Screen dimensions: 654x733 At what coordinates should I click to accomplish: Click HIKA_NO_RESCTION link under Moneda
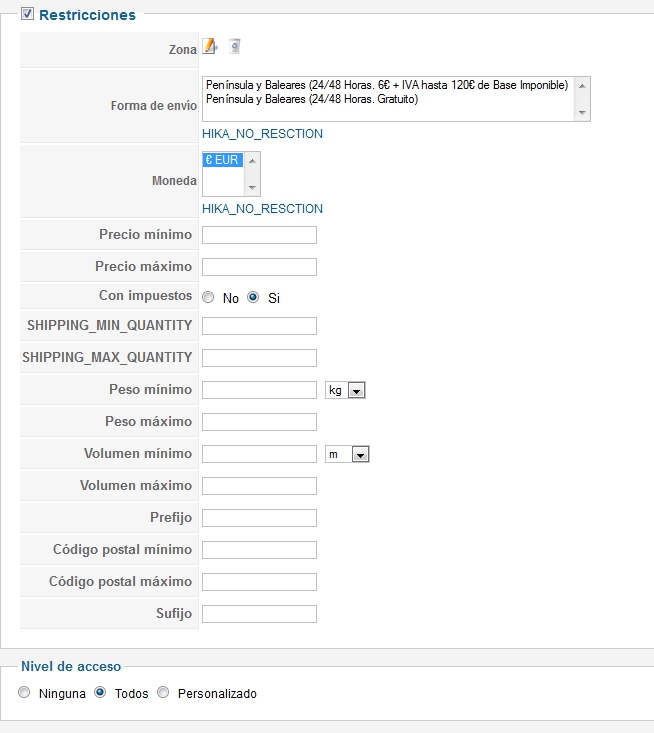262,209
